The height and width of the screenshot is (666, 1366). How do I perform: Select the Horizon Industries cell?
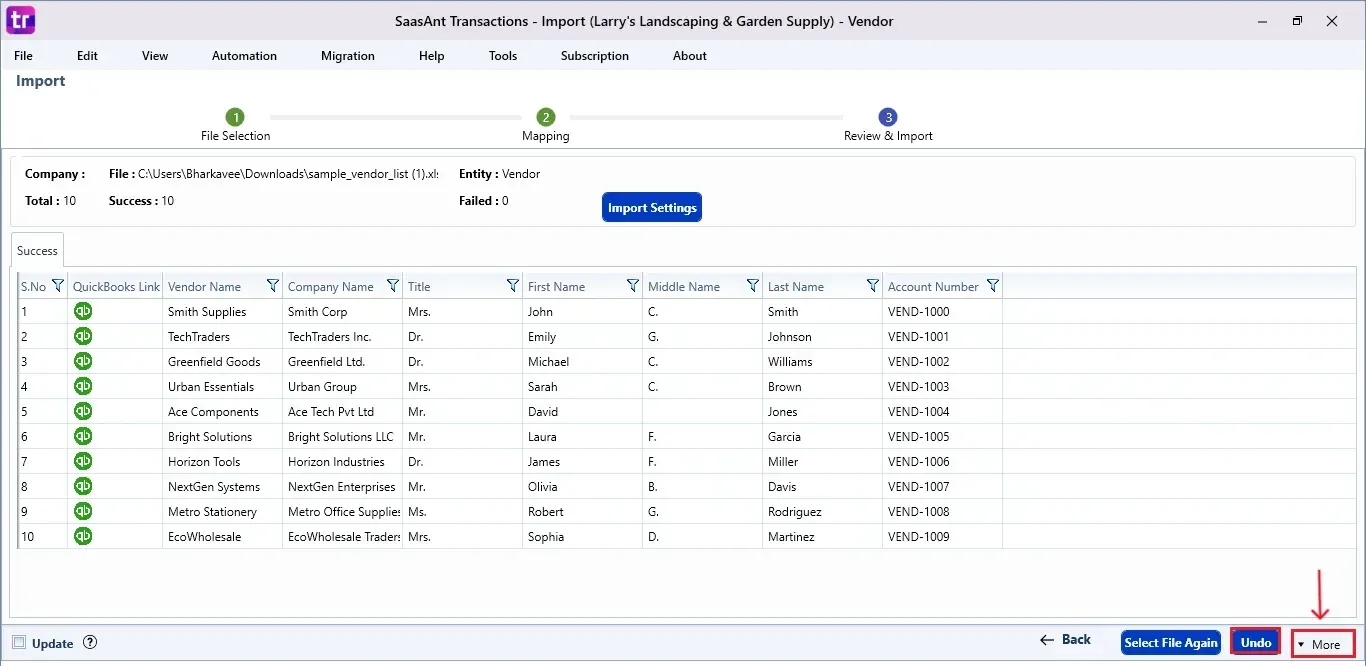coord(343,461)
